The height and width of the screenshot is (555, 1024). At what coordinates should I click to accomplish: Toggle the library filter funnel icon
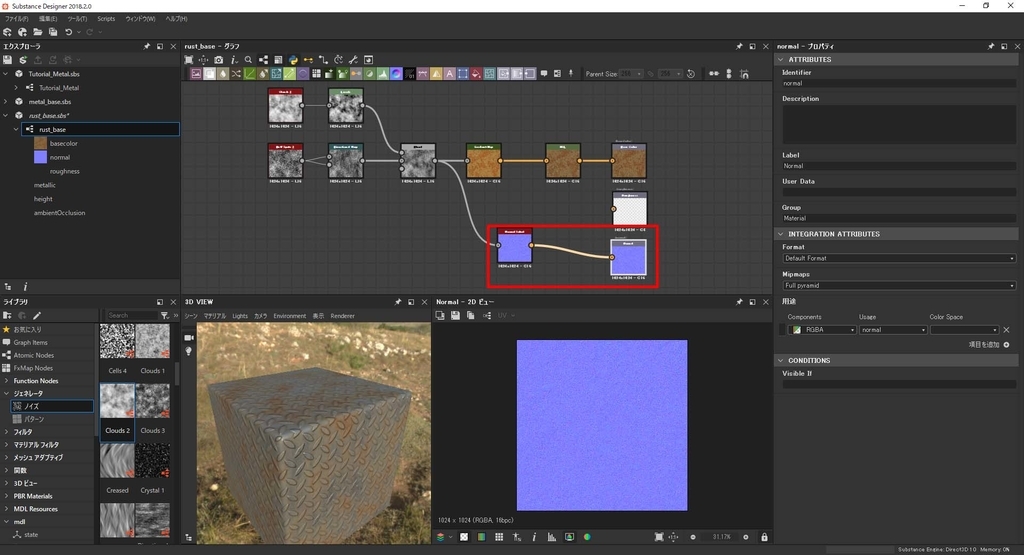click(165, 315)
